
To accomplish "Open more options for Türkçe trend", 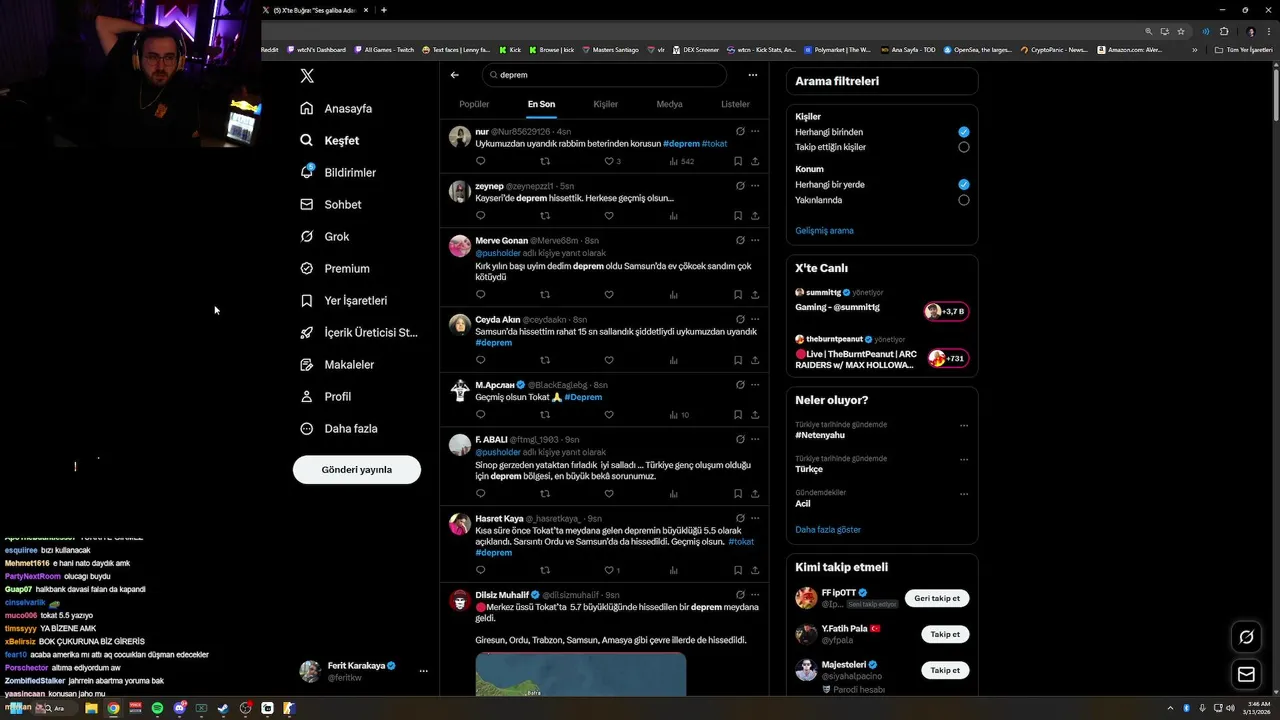I will point(964,460).
